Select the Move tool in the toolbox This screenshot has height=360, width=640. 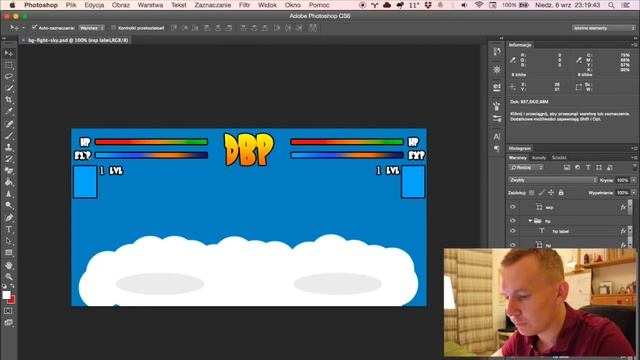(9, 53)
